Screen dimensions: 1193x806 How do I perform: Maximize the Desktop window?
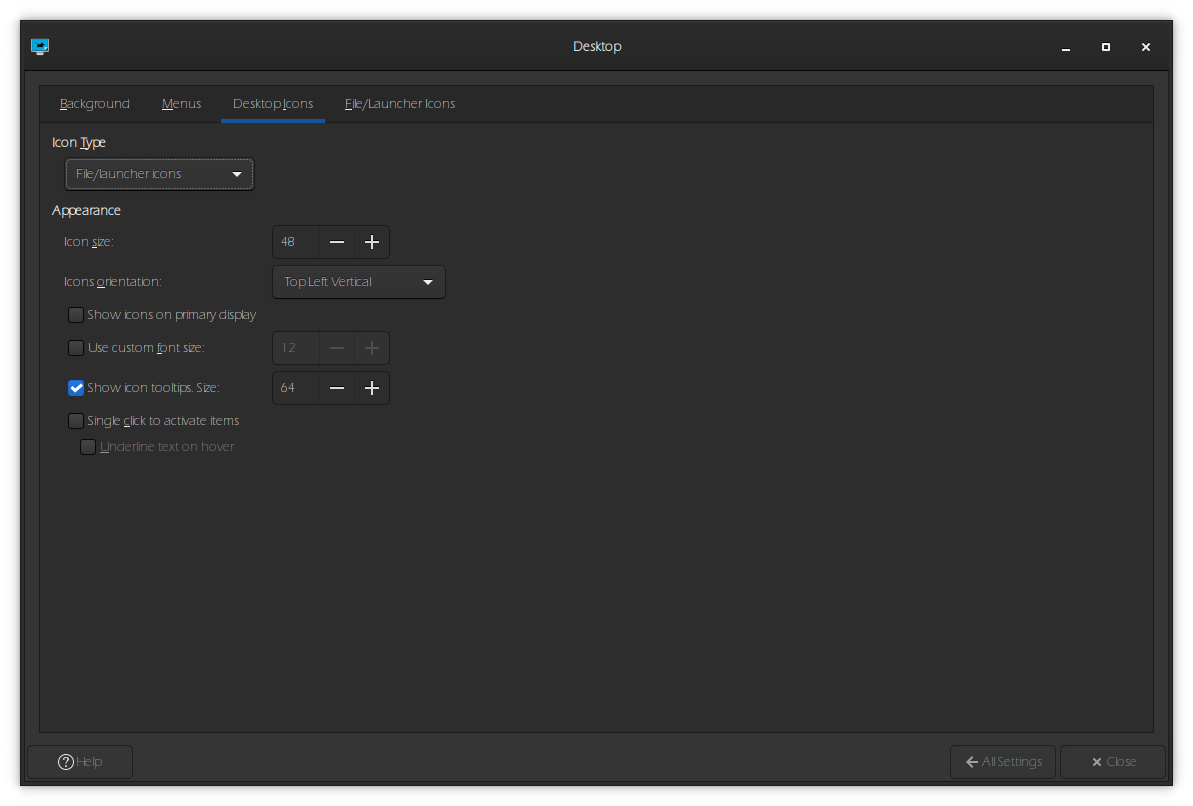pyautogui.click(x=1105, y=47)
